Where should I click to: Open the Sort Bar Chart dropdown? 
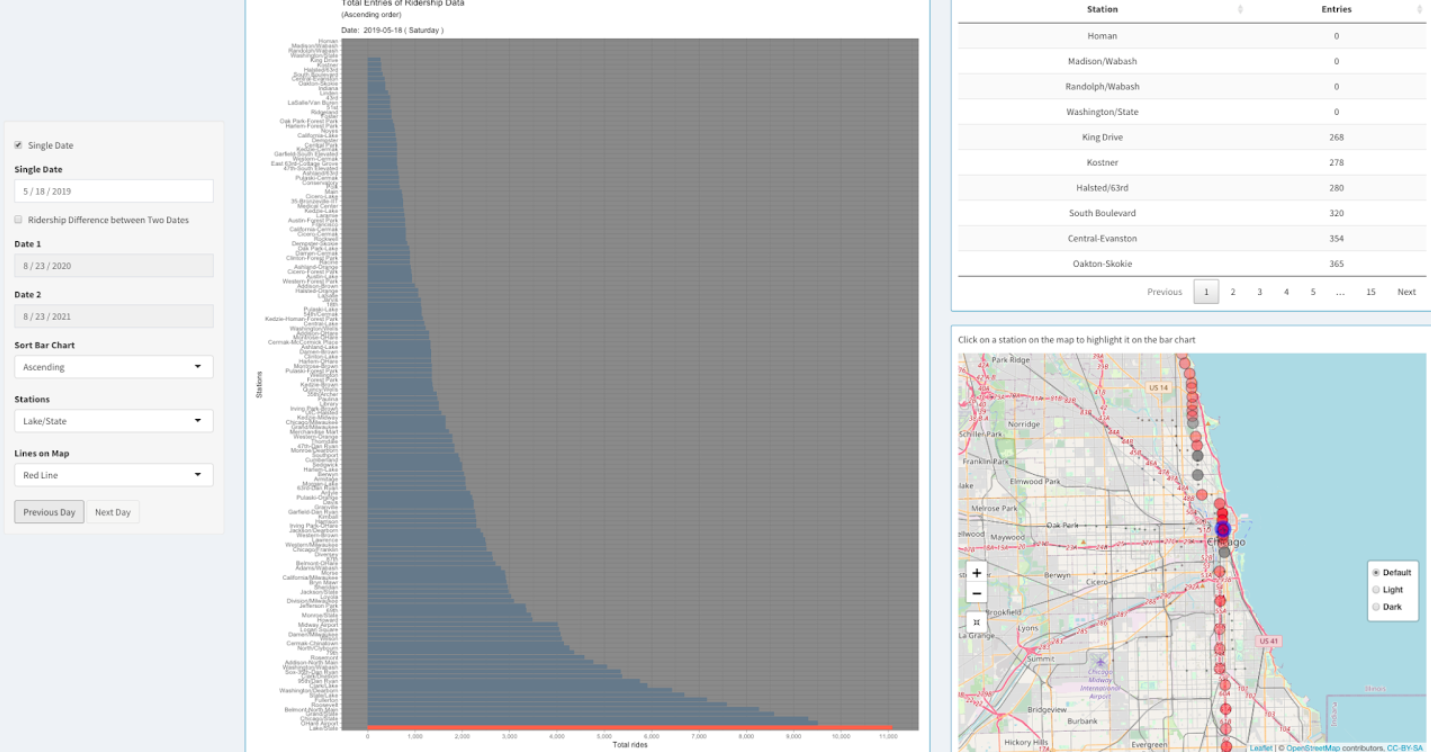point(113,367)
